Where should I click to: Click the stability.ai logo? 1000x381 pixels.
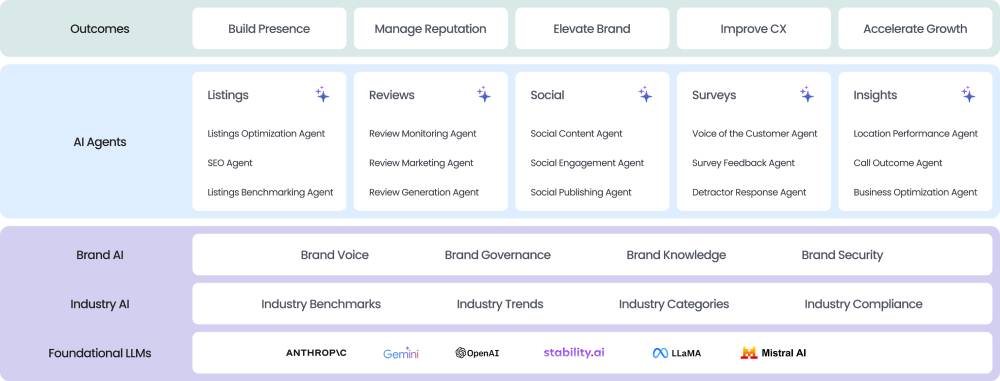click(x=574, y=352)
